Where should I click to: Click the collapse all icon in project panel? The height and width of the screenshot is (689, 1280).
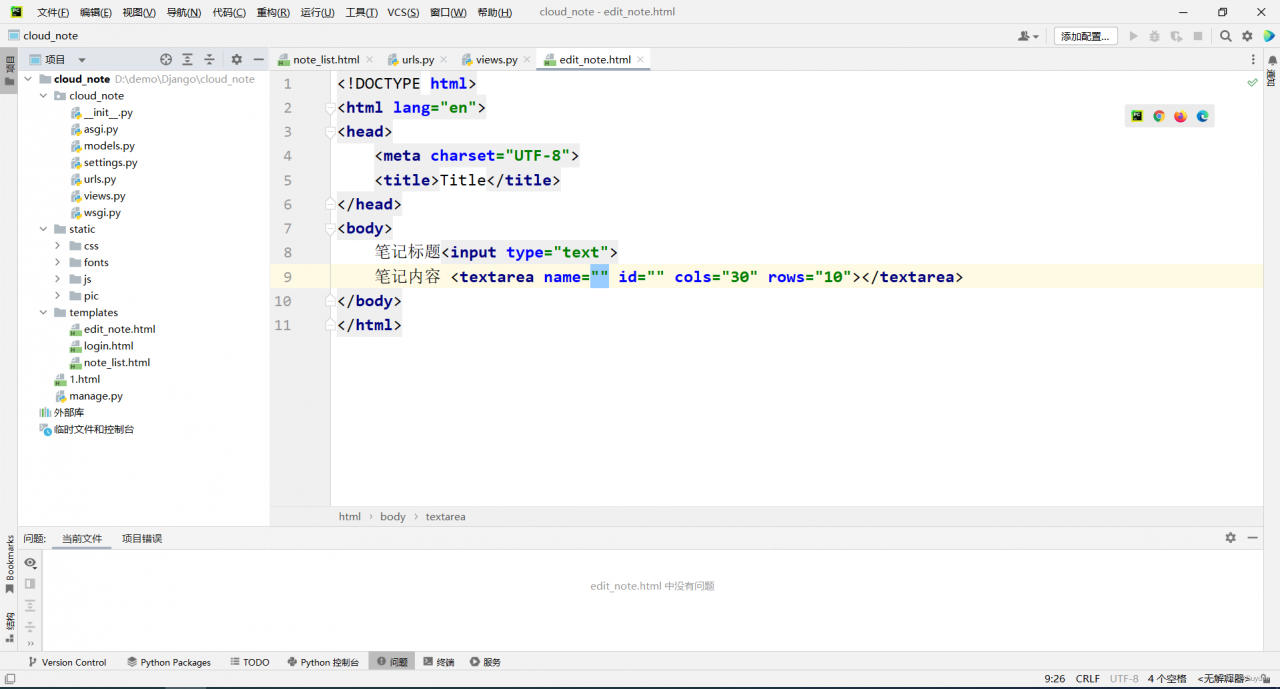(x=209, y=60)
